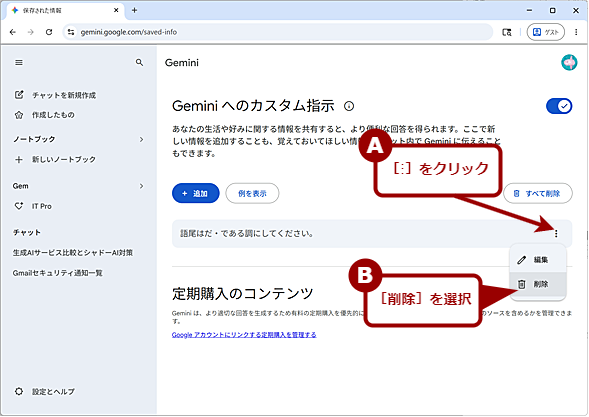Reload the page with the refresh icon
The height and width of the screenshot is (417, 589).
click(x=49, y=32)
